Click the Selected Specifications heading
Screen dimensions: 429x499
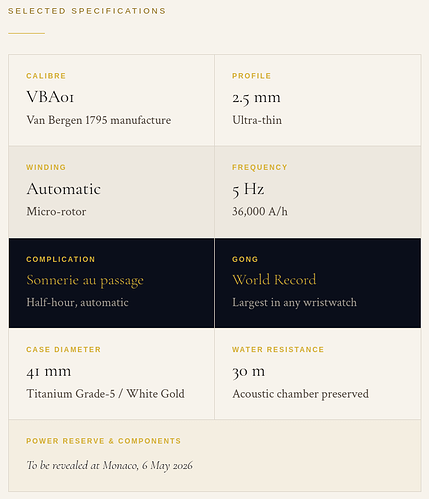coord(87,11)
